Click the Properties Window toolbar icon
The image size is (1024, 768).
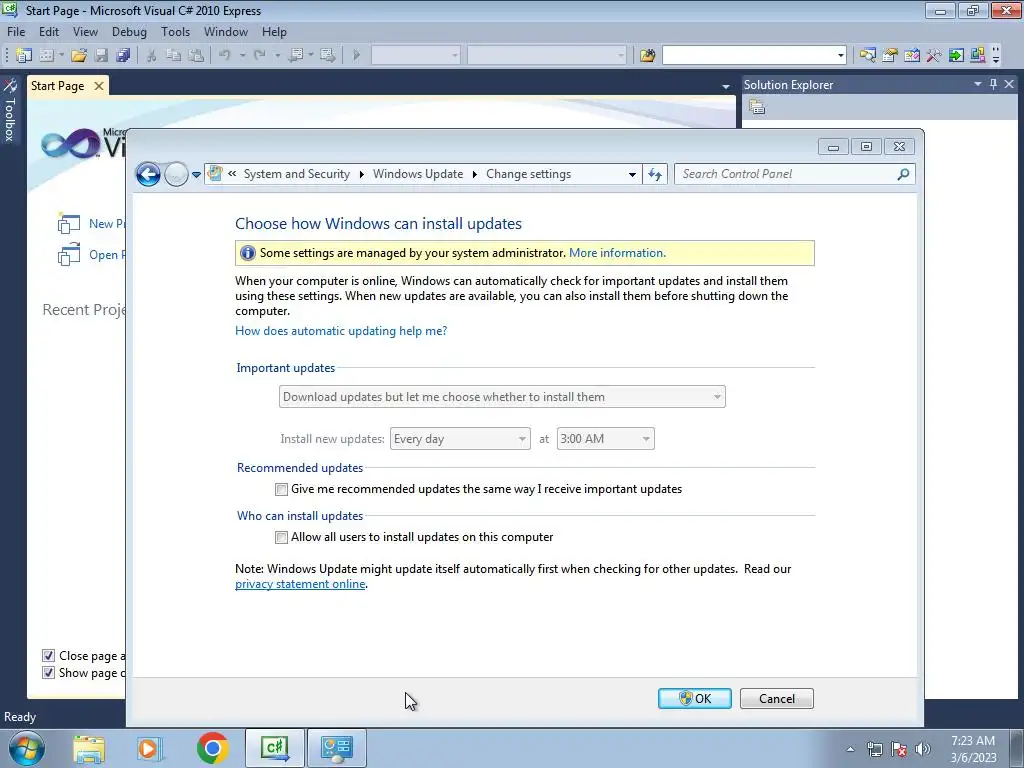(889, 56)
